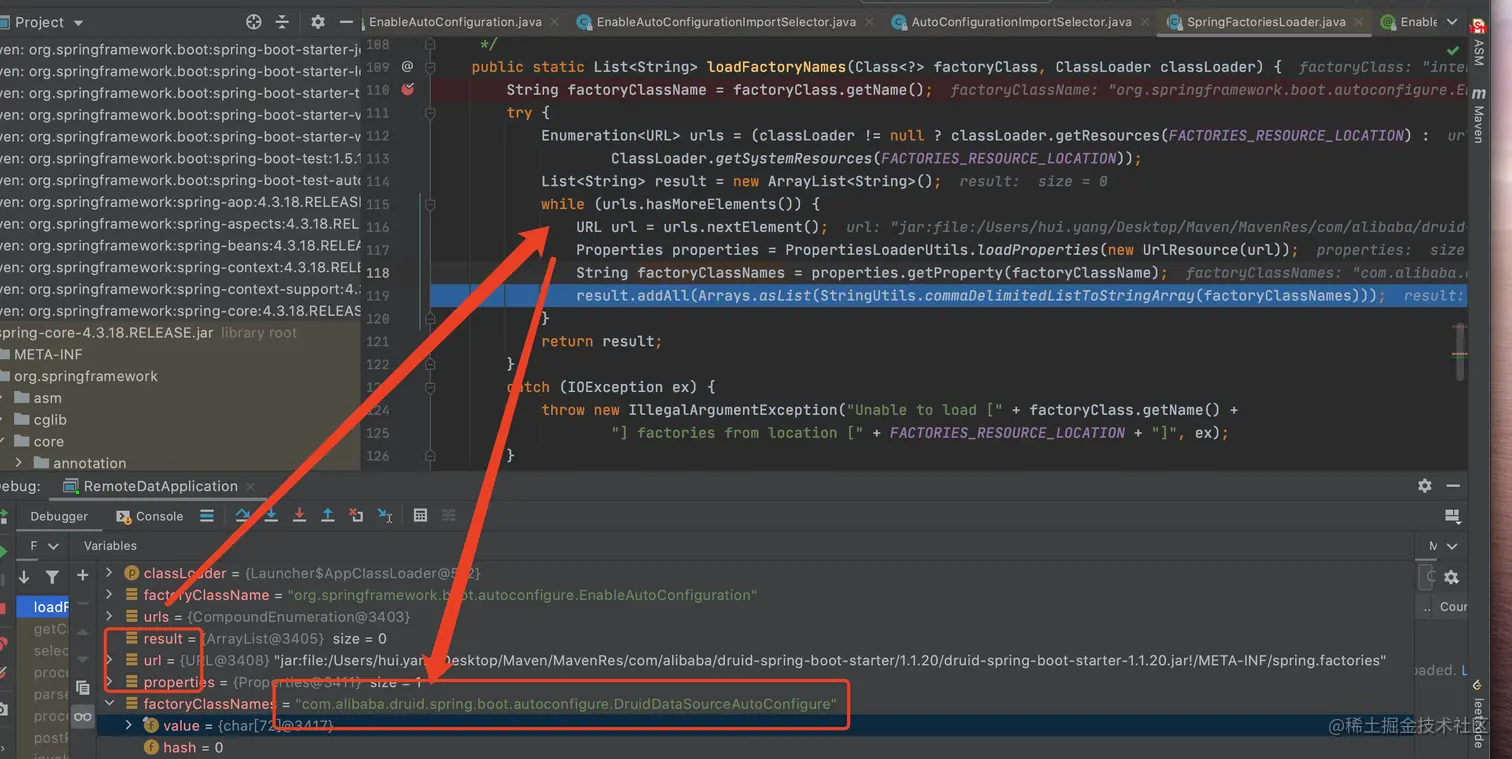1512x759 pixels.
Task: Select SpringFactoriesLoader.java tab
Action: pyautogui.click(x=1265, y=22)
